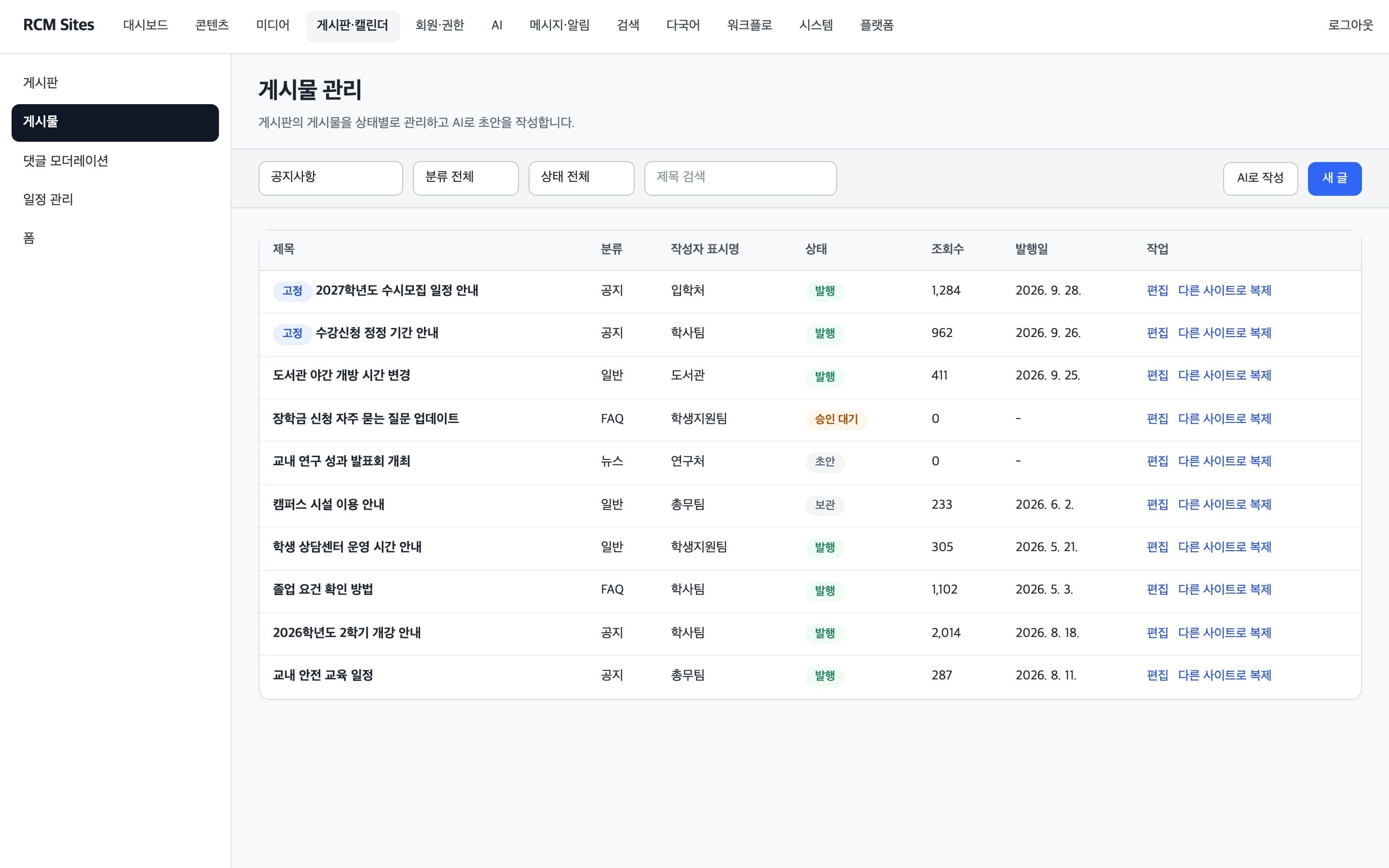1389x868 pixels.
Task: Click the title 교내 연구 성과 발표회 개최
Action: (341, 461)
